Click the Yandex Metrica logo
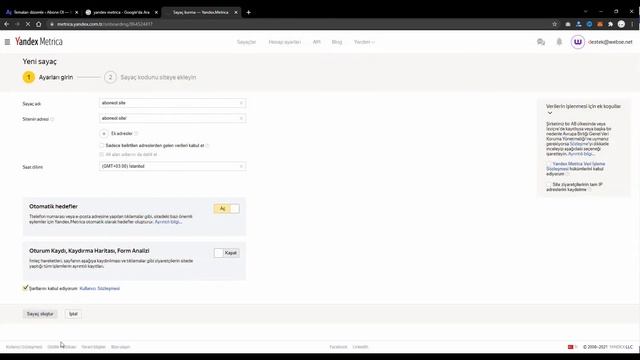640x360 pixels. [x=39, y=42]
